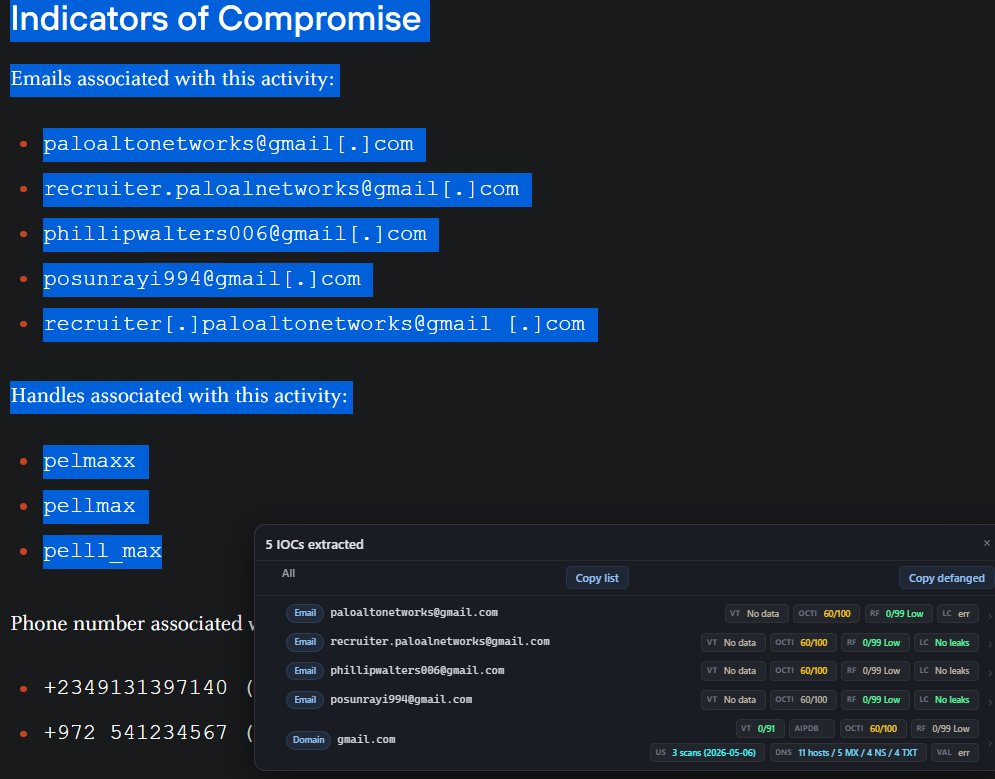995x779 pixels.
Task: Expand the gmail.com domain row chevron
Action: click(990, 741)
